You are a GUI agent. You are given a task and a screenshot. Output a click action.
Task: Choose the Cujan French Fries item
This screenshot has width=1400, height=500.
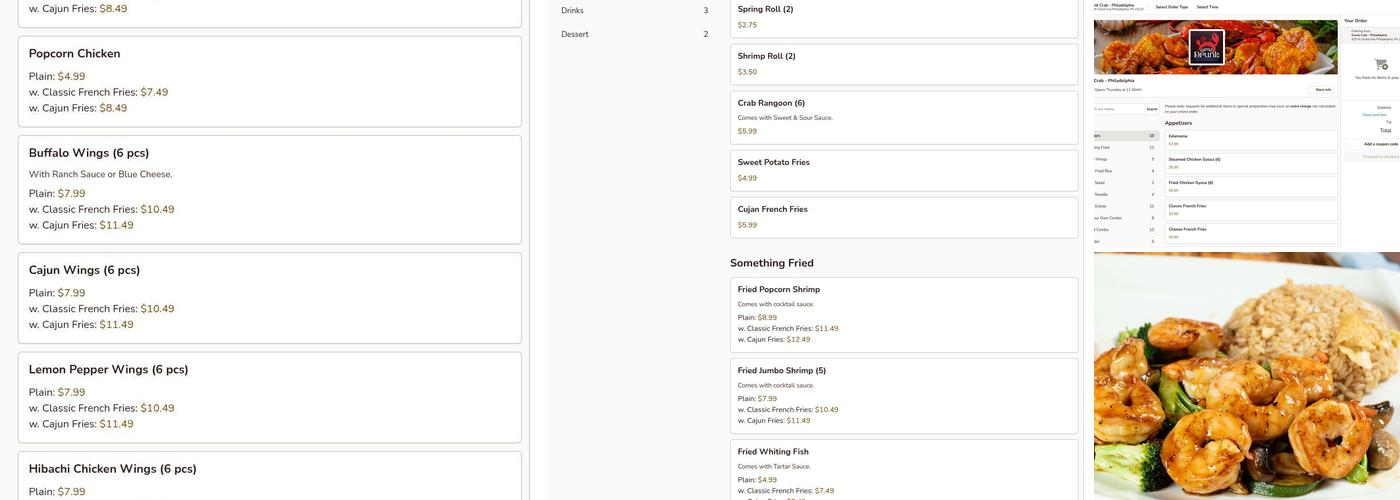tap(903, 217)
